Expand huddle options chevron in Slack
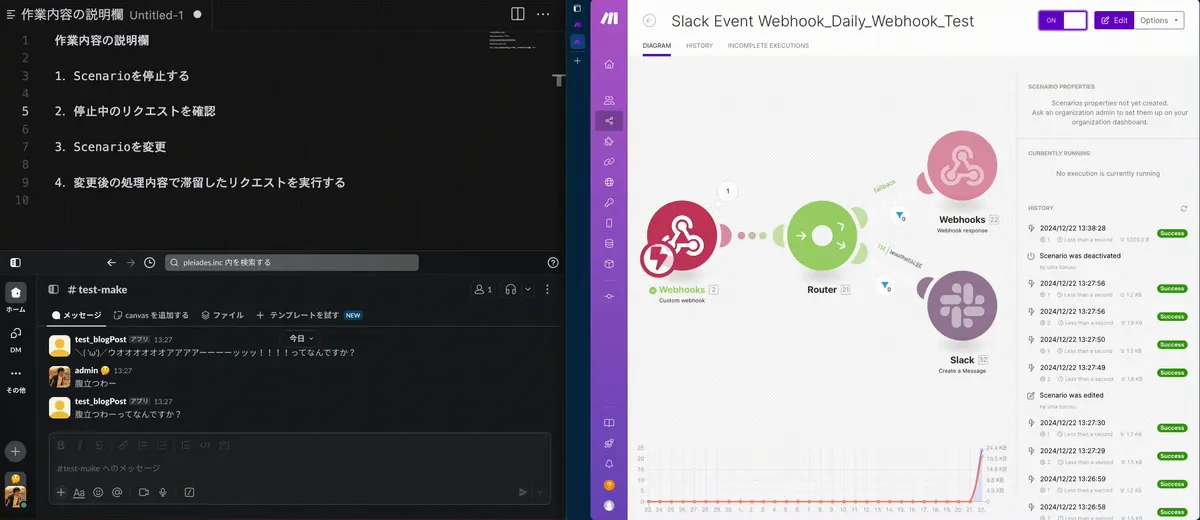 click(529, 289)
